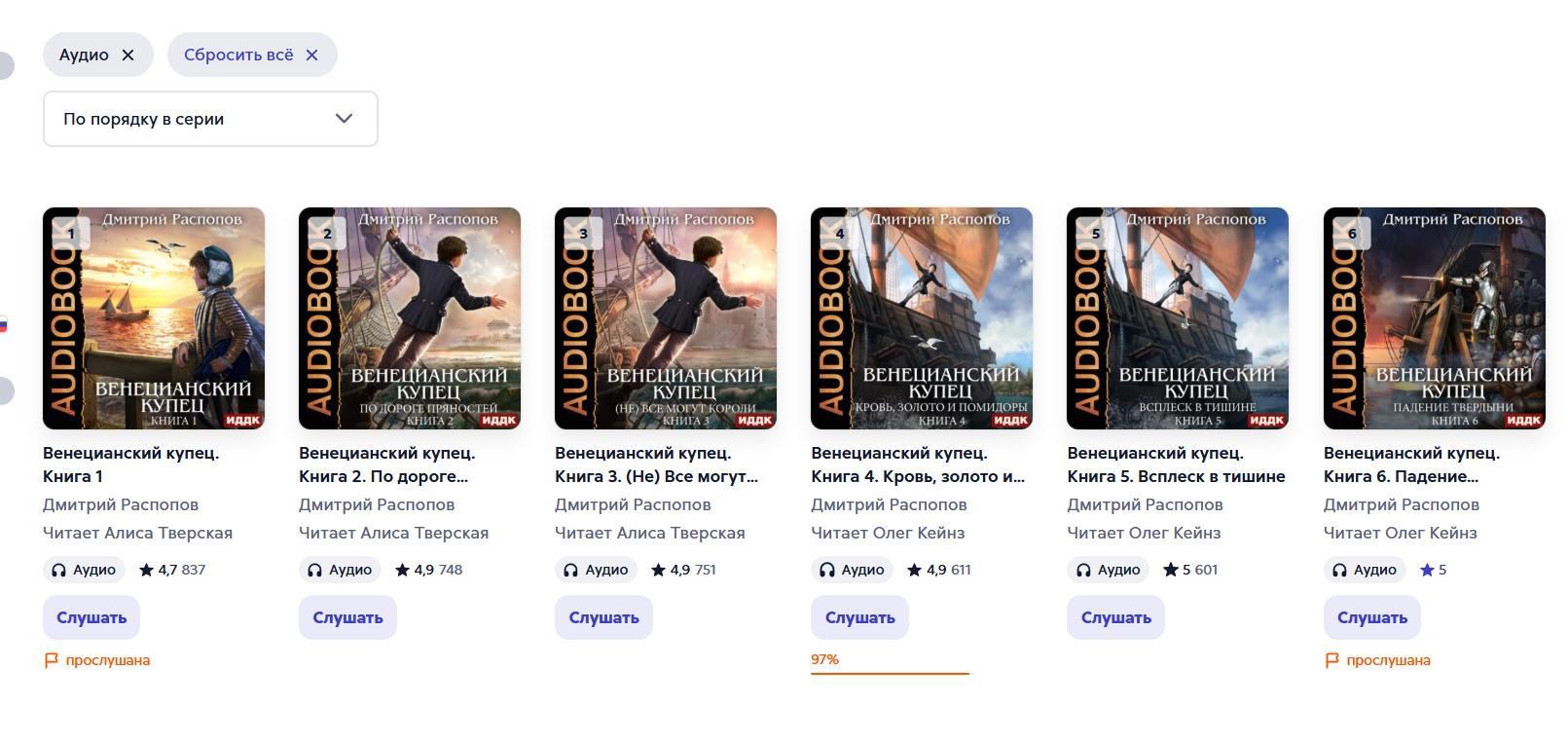Open cover of Венецианский купец Книга 1

pyautogui.click(x=154, y=318)
